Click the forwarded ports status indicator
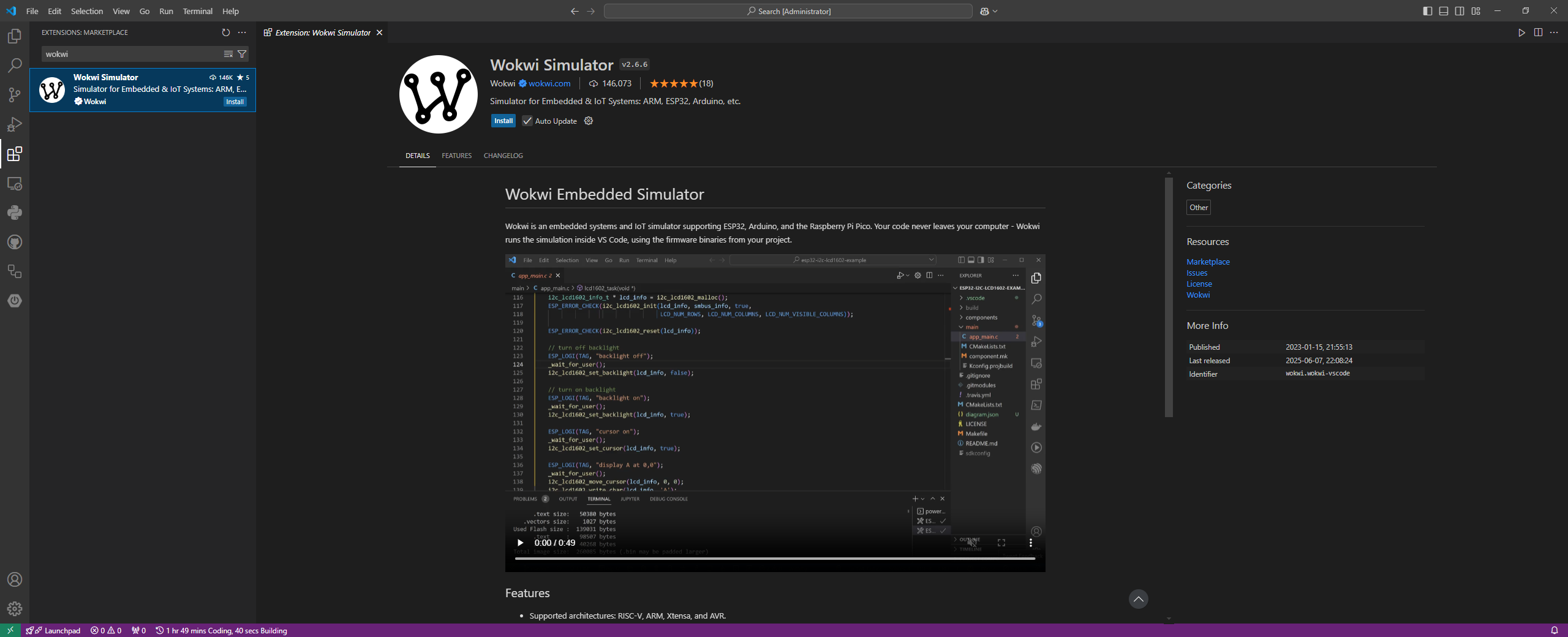 click(138, 630)
